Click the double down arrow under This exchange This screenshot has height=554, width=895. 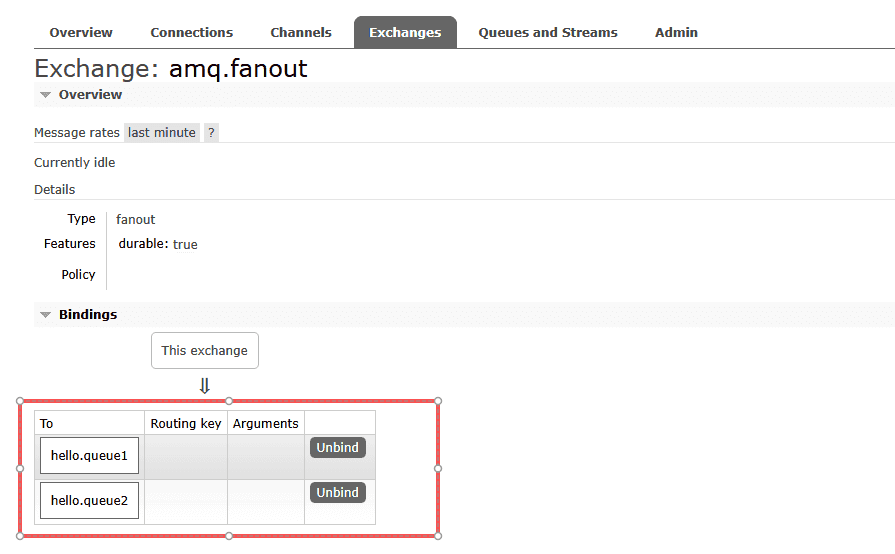[205, 386]
